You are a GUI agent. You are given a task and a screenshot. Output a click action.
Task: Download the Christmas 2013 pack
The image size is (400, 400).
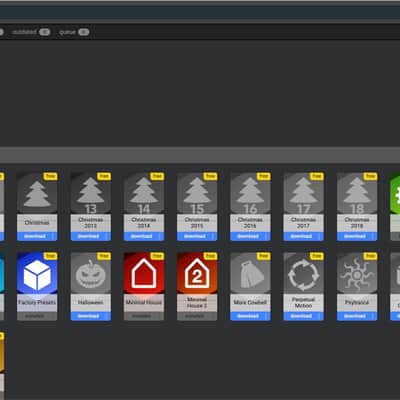(x=90, y=236)
